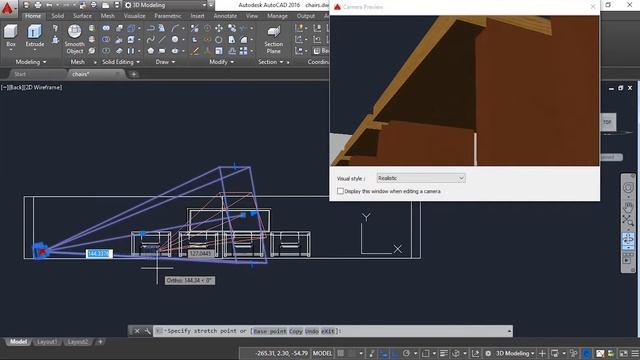Click the plus to open a new drawing tab
This screenshot has height=360, width=640.
tap(133, 74)
